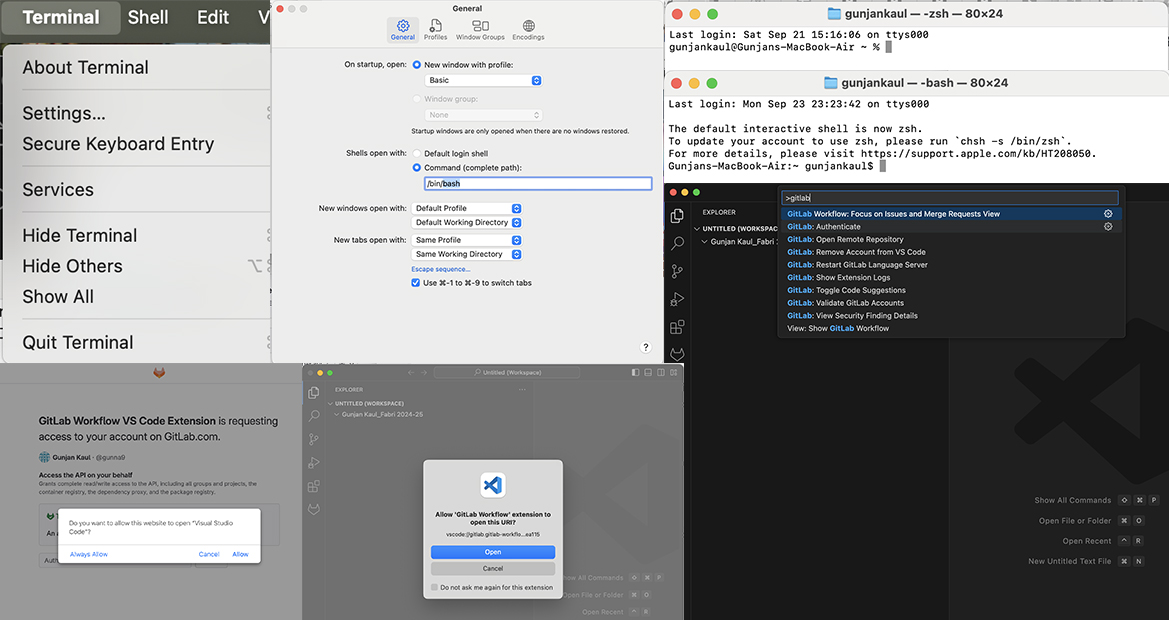Collapse Gunjan Kaul_Fabri folder in dark VS Code explorer
The image size is (1169, 620).
click(705, 241)
